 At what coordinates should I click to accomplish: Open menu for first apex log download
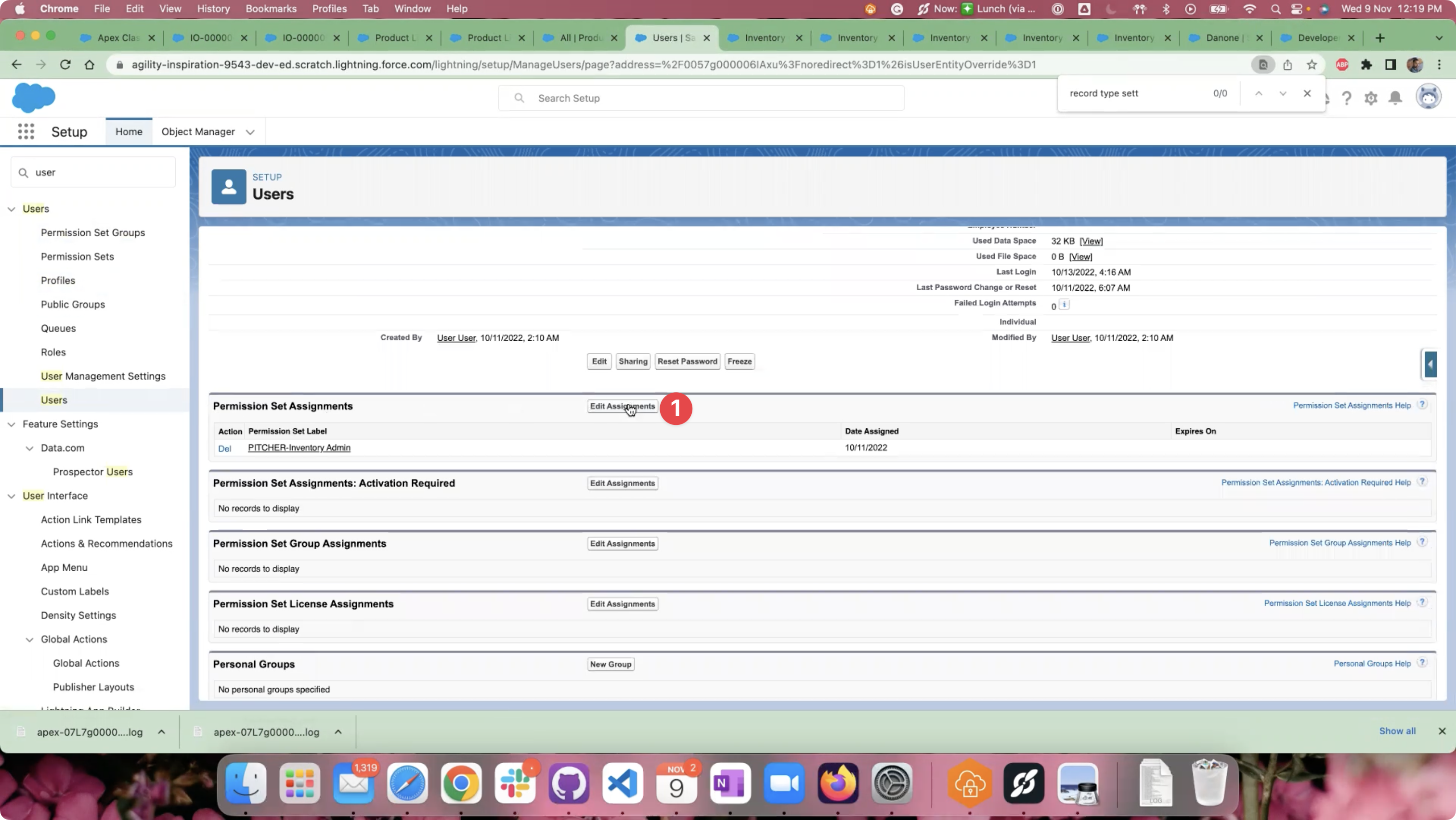162,732
